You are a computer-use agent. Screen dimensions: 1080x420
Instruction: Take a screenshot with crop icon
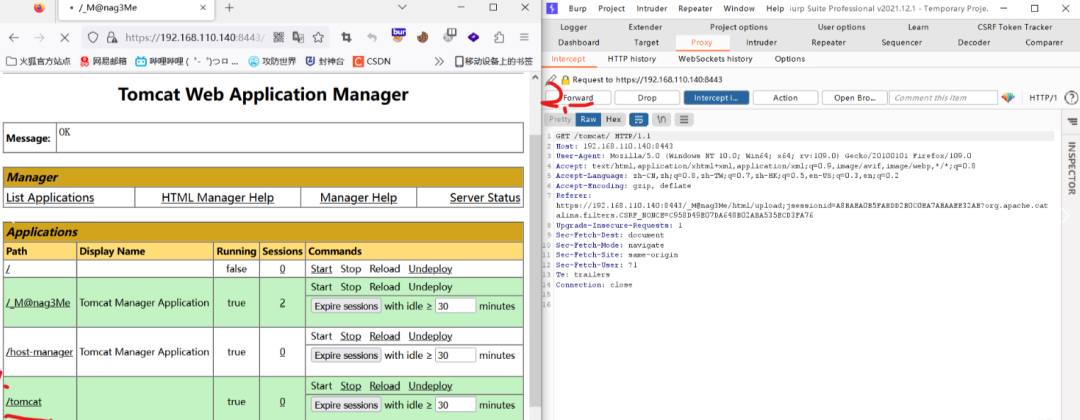pyautogui.click(x=347, y=37)
